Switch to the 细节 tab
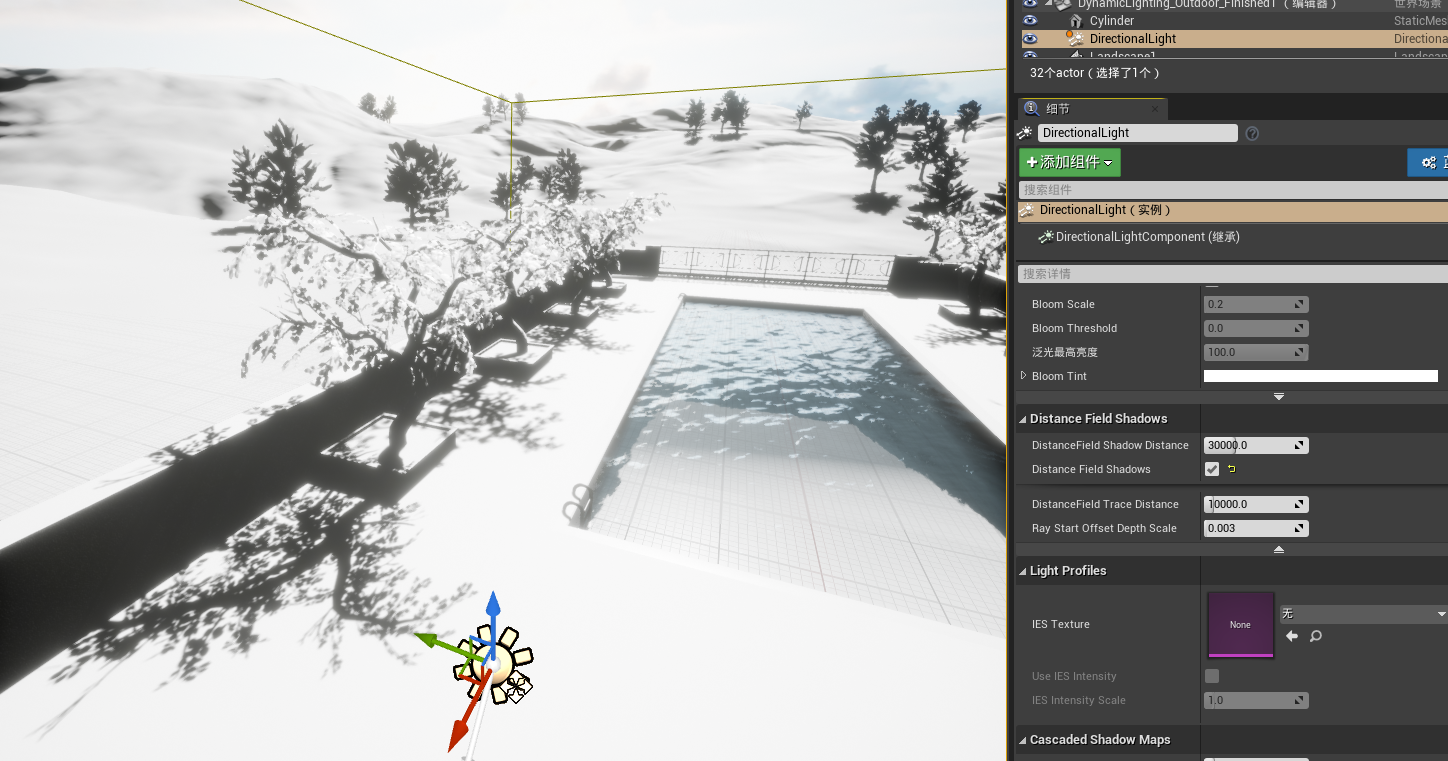The height and width of the screenshot is (761, 1448). [x=1090, y=108]
